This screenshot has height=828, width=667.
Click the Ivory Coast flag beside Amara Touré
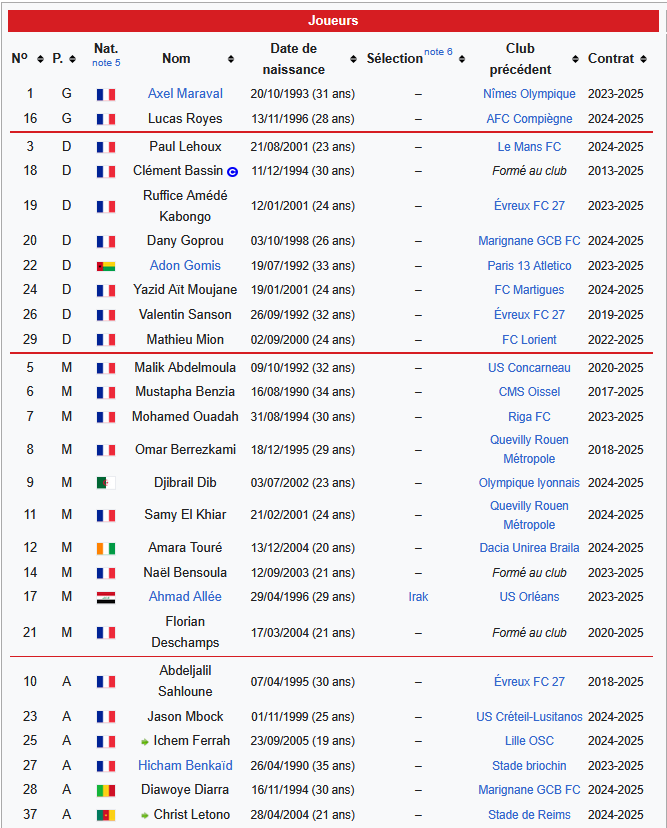105,548
